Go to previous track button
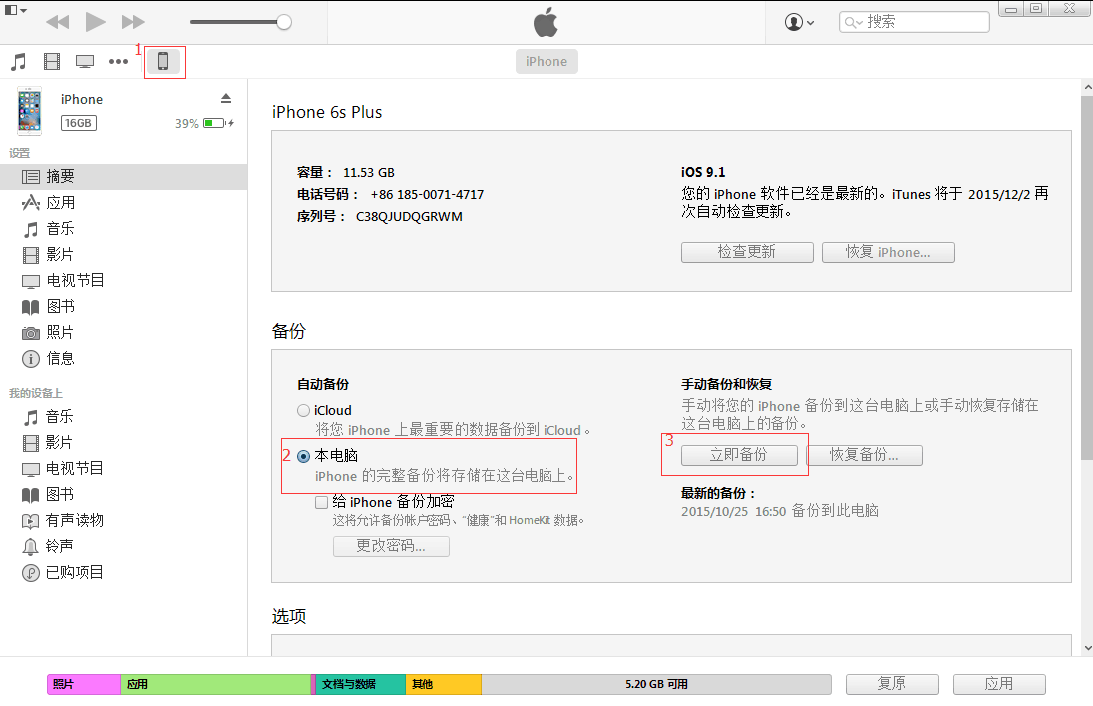Screen dimensions: 1093x706 coord(58,22)
